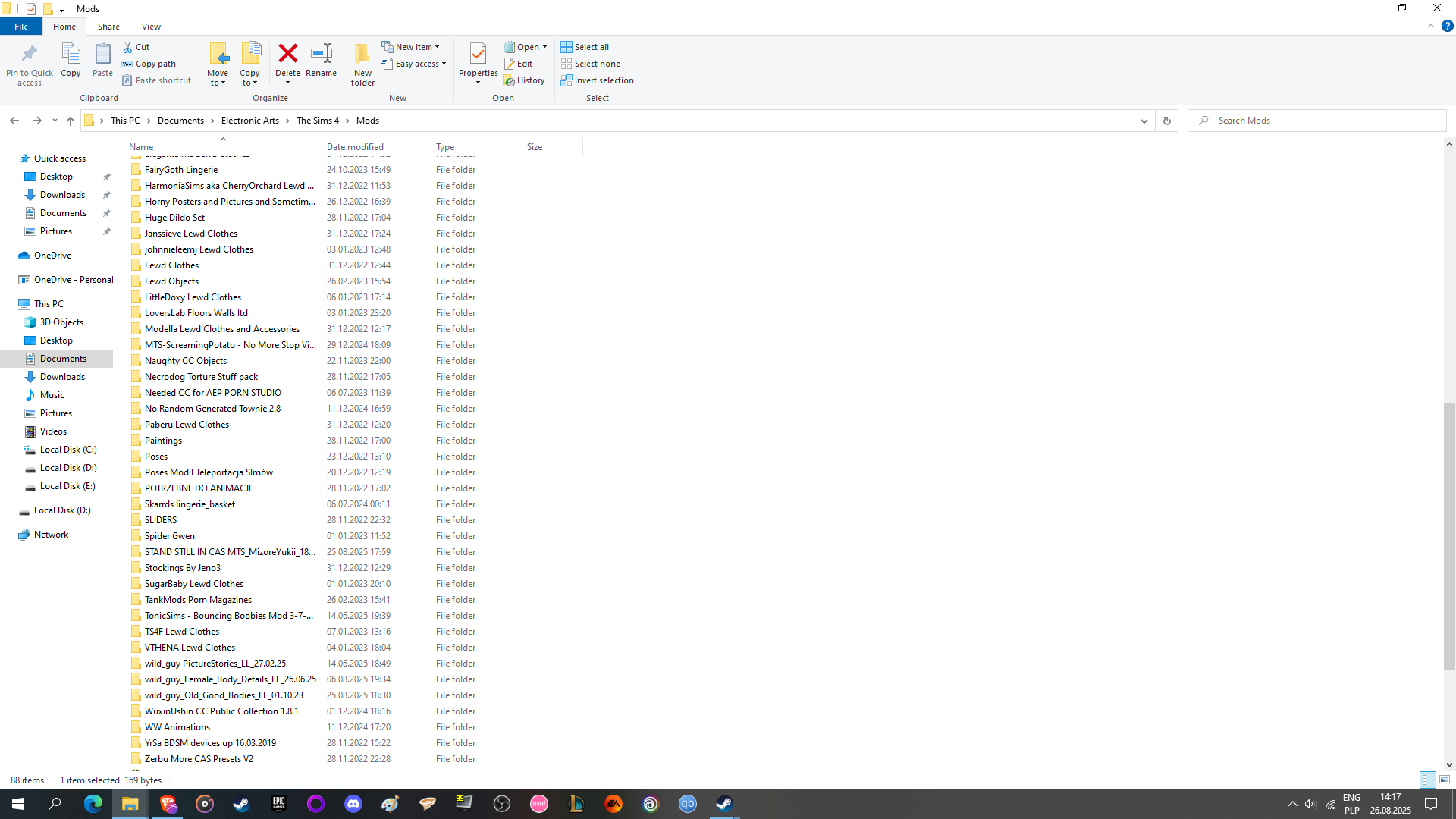1456x819 pixels.
Task: Click the Cut scissors button
Action: pos(136,47)
